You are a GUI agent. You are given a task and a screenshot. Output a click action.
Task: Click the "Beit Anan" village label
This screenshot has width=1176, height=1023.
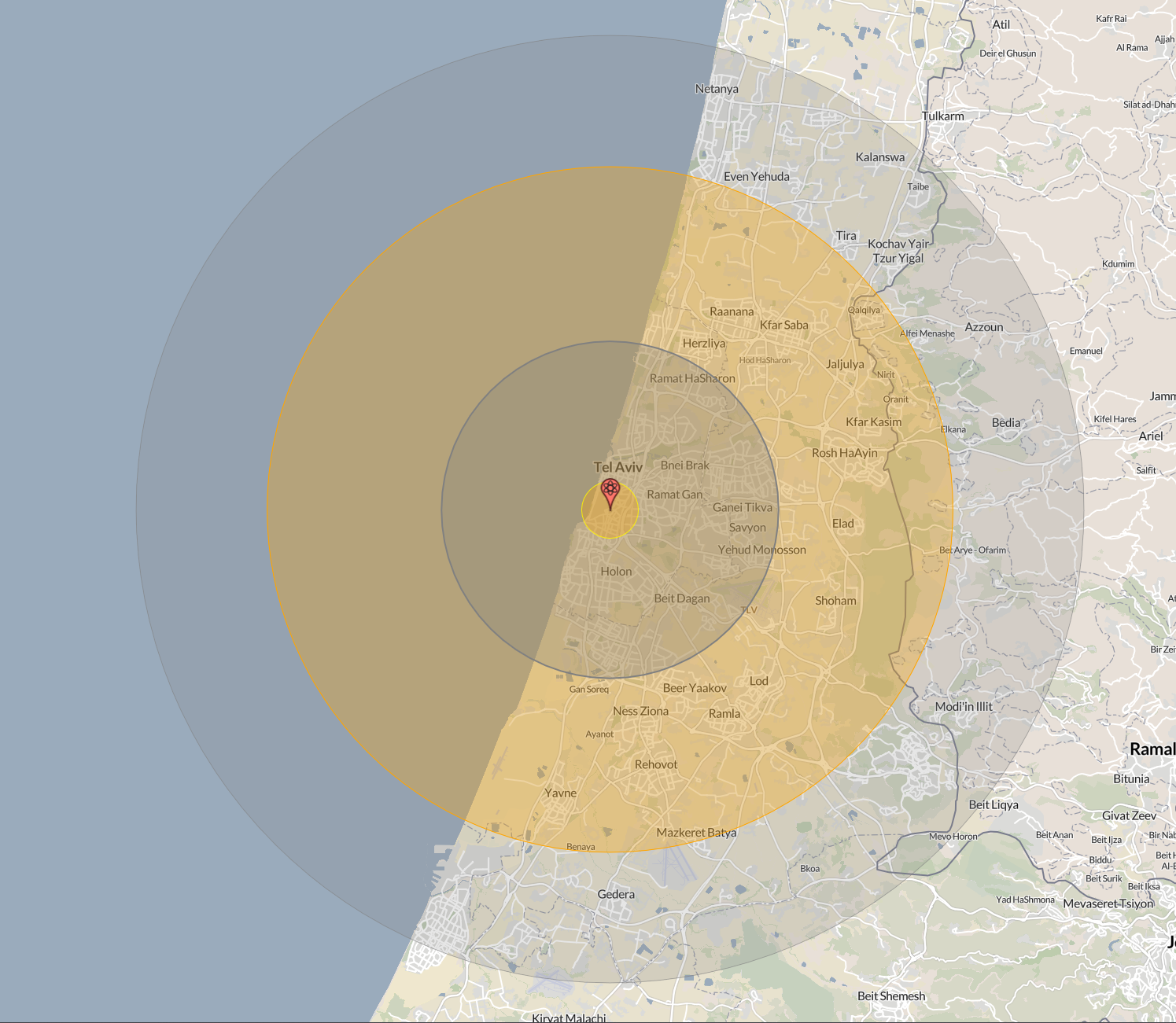pos(1054,835)
